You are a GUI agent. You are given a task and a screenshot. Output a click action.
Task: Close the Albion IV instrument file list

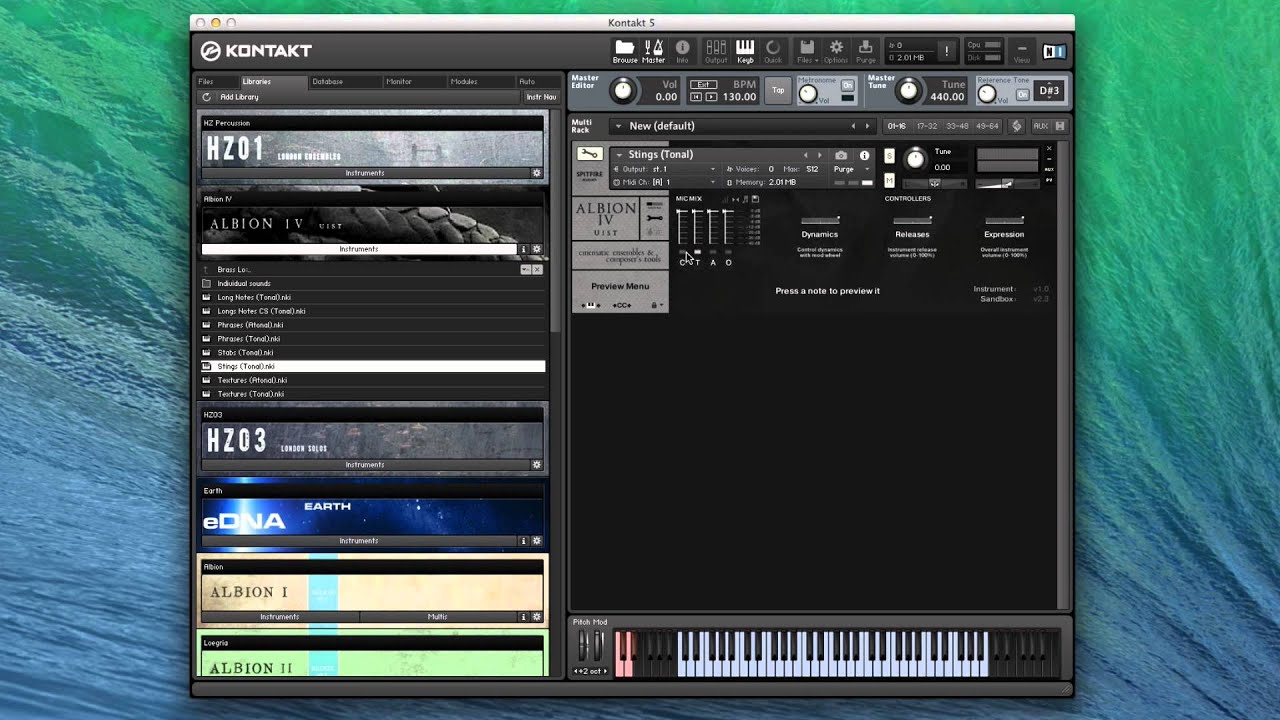[537, 270]
